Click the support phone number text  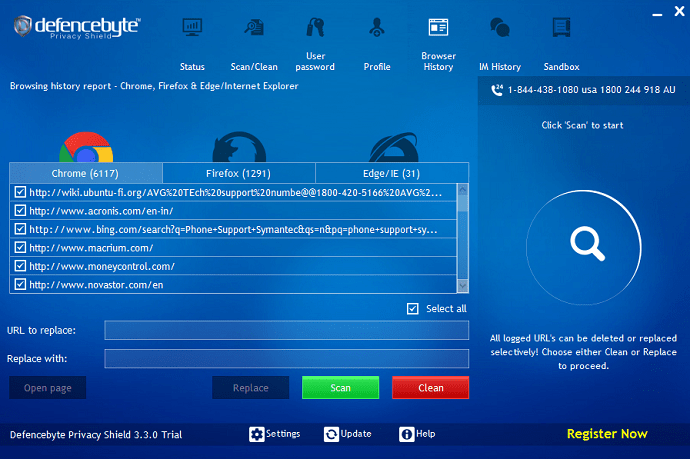coord(591,90)
